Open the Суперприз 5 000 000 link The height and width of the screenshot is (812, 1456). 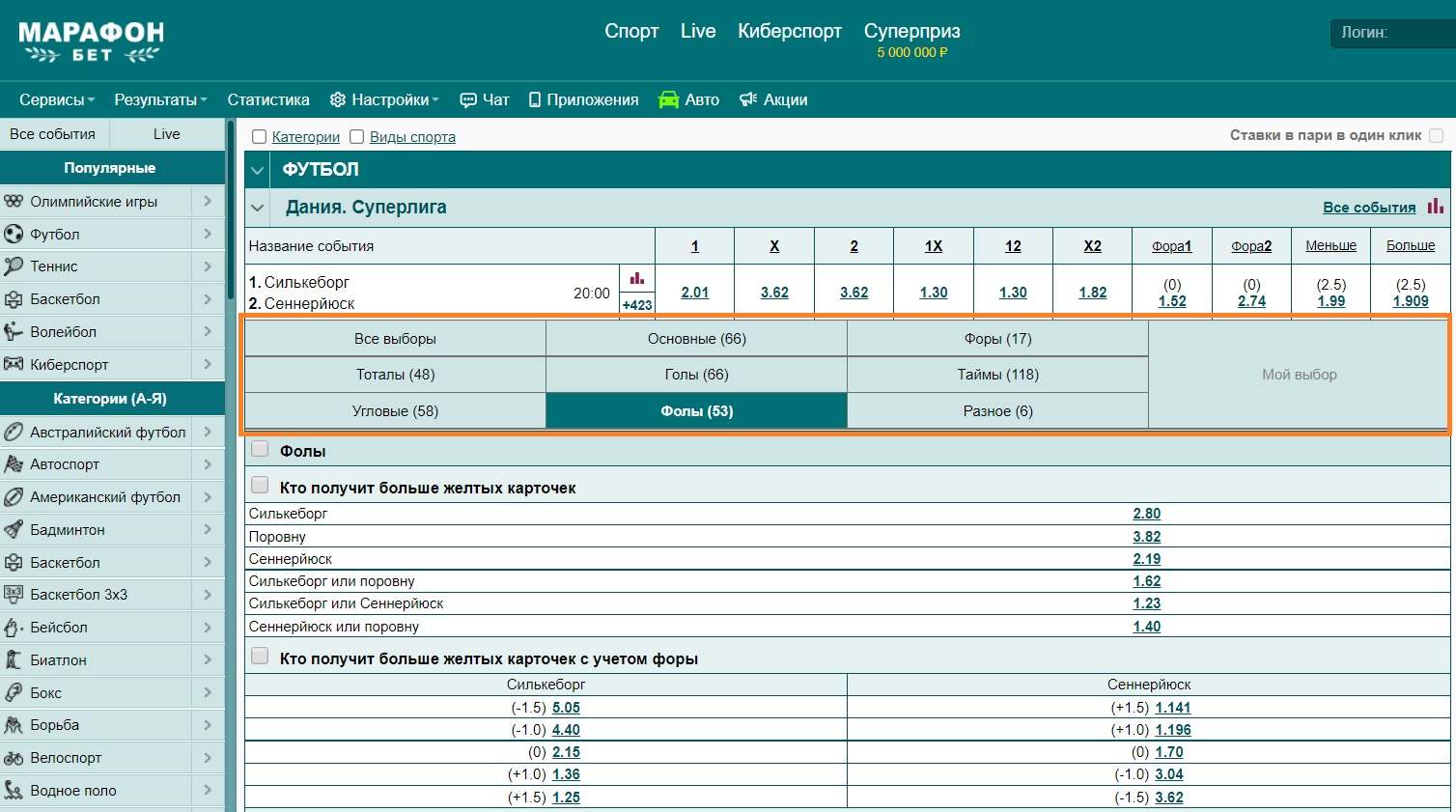point(912,40)
